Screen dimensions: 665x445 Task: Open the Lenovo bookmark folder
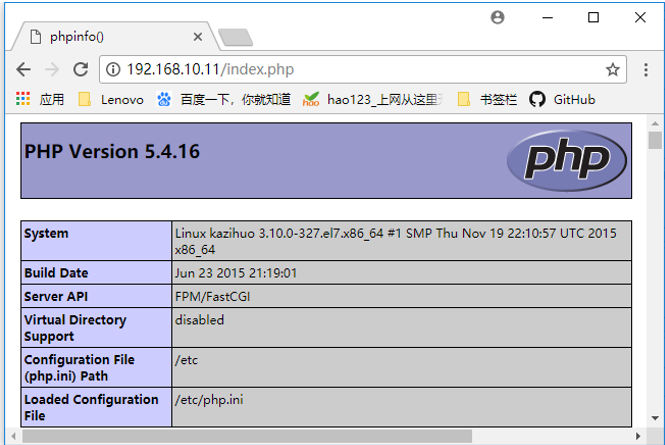click(111, 100)
